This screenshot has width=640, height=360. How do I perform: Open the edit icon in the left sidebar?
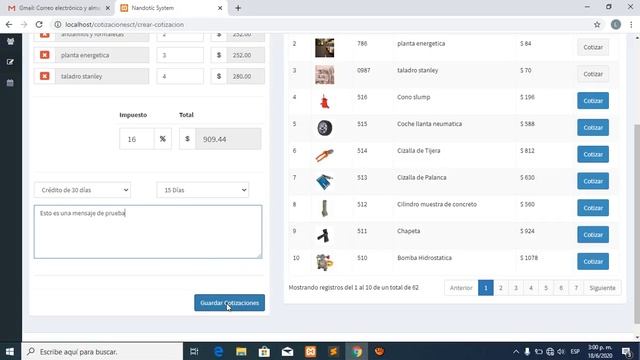pyautogui.click(x=10, y=62)
